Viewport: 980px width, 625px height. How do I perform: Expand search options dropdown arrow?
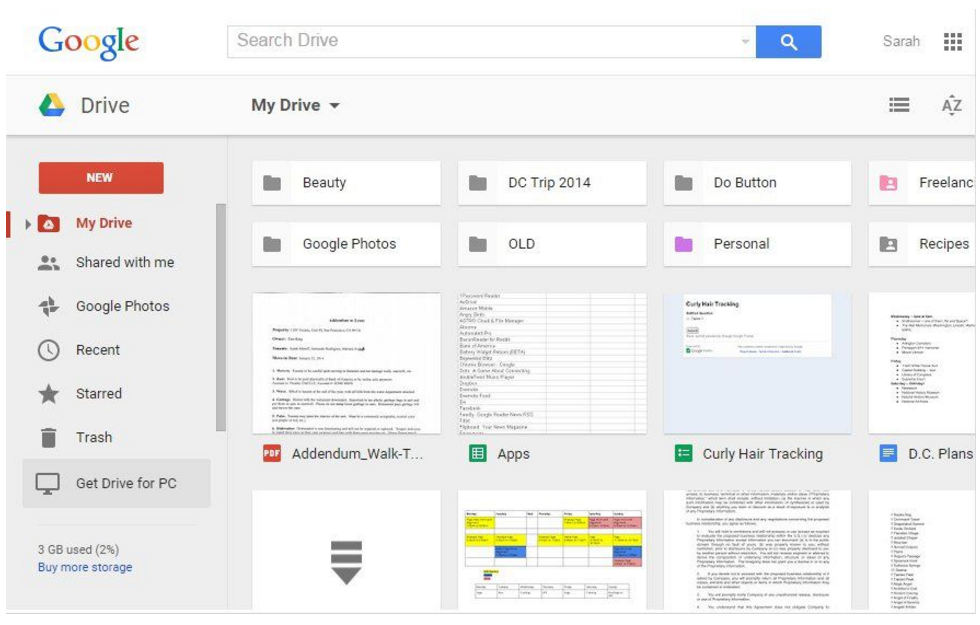tap(745, 42)
